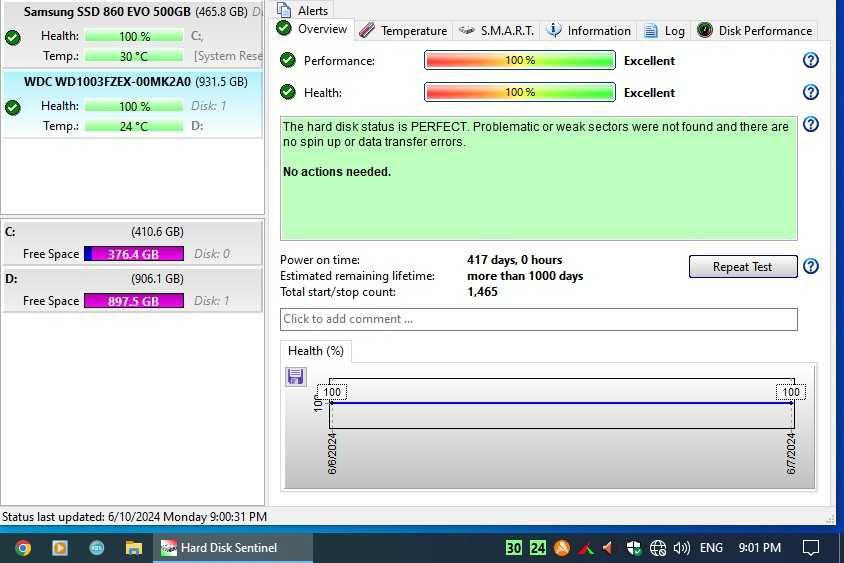This screenshot has width=844, height=563.
Task: Select the Samsung SSD 860 EVO disk
Action: click(132, 34)
